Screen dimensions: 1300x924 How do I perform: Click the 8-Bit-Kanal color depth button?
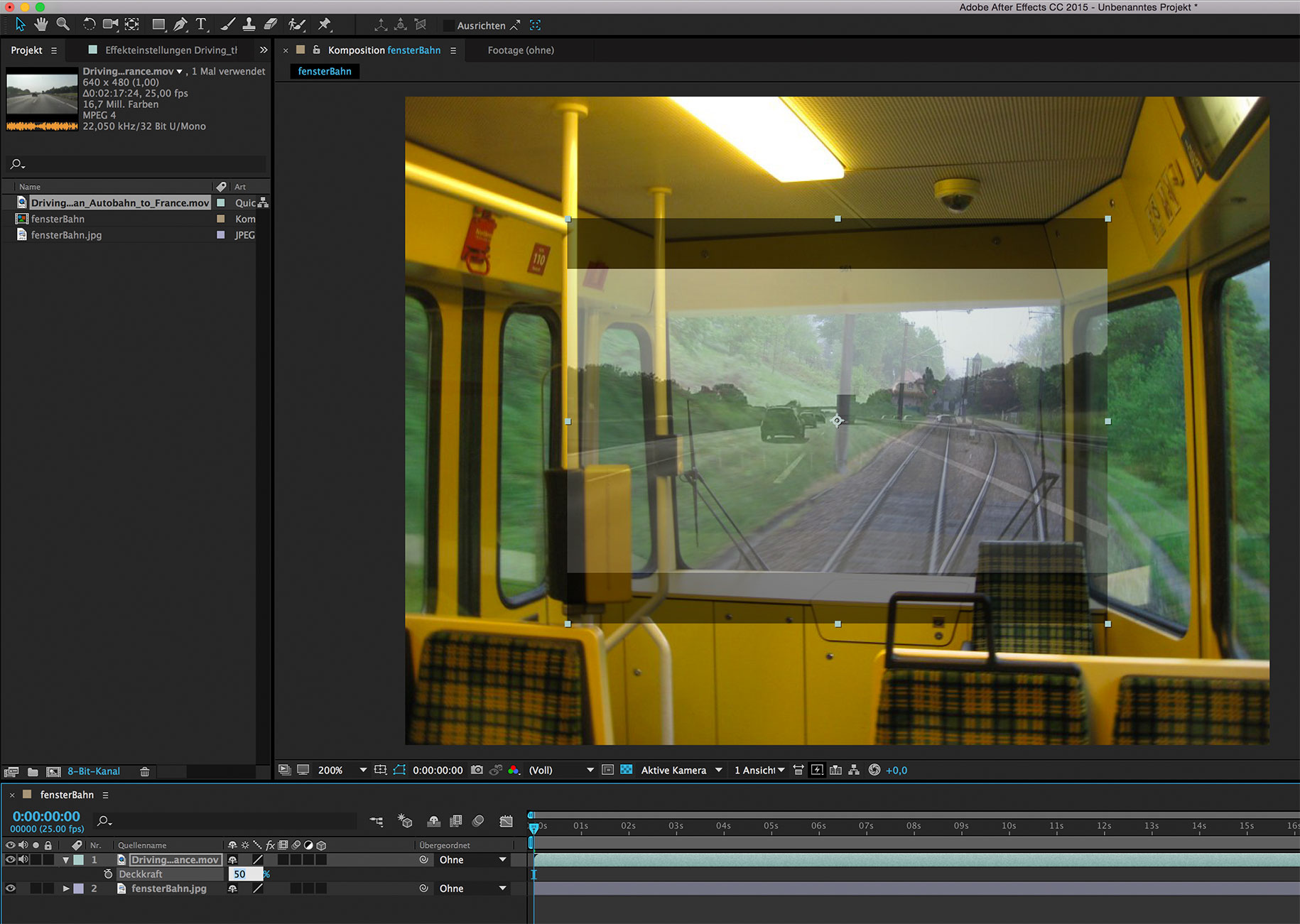[x=94, y=771]
